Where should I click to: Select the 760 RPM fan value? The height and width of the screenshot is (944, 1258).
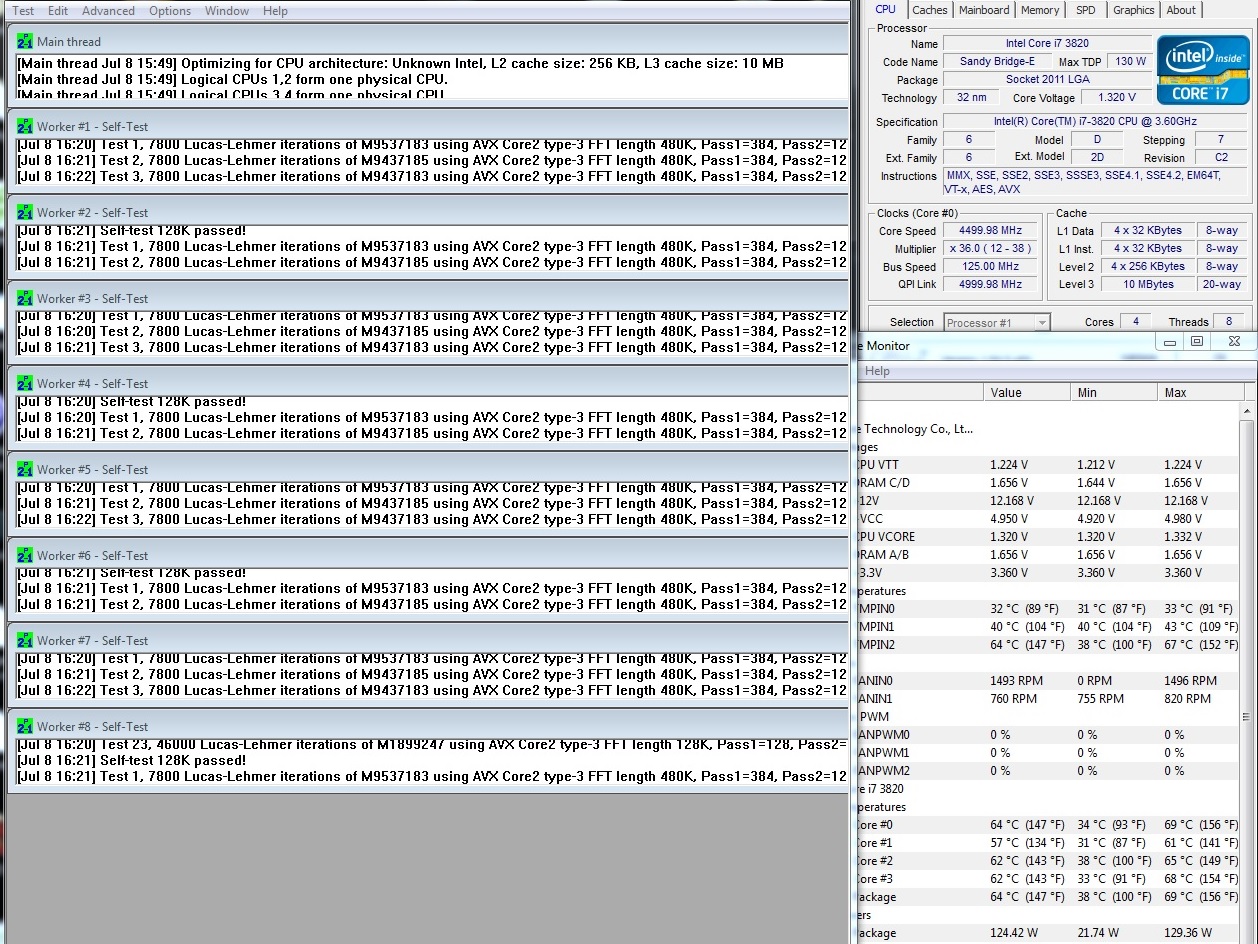click(1013, 699)
